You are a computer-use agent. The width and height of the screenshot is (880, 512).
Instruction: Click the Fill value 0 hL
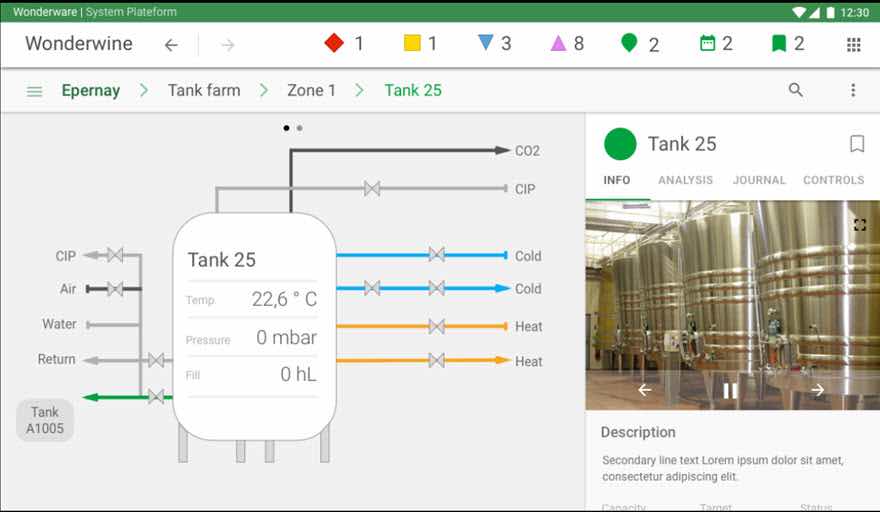298,374
